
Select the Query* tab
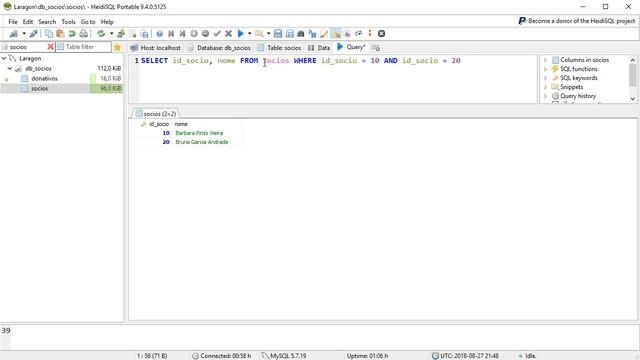(x=351, y=47)
